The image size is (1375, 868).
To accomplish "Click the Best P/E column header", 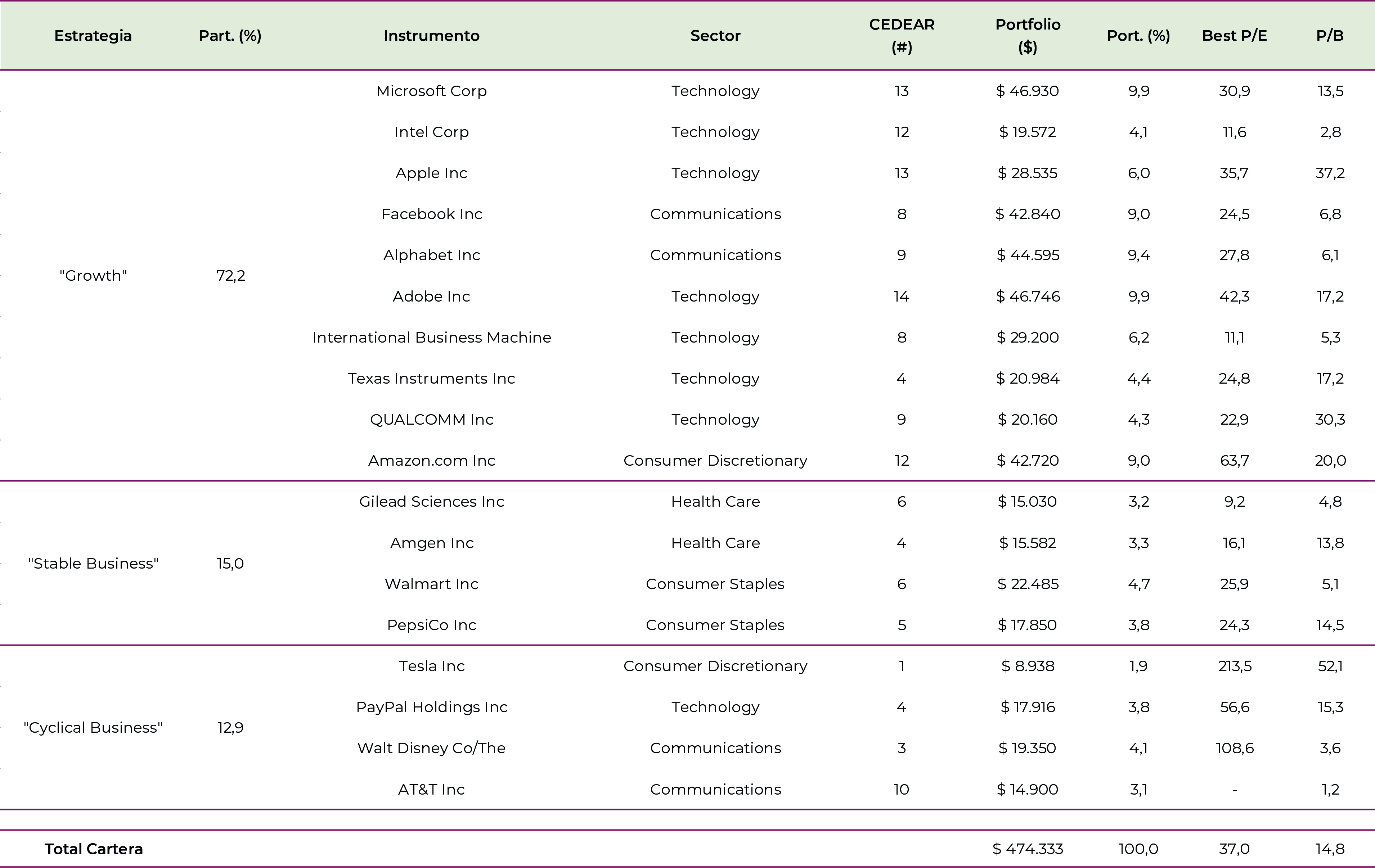I will (x=1234, y=36).
